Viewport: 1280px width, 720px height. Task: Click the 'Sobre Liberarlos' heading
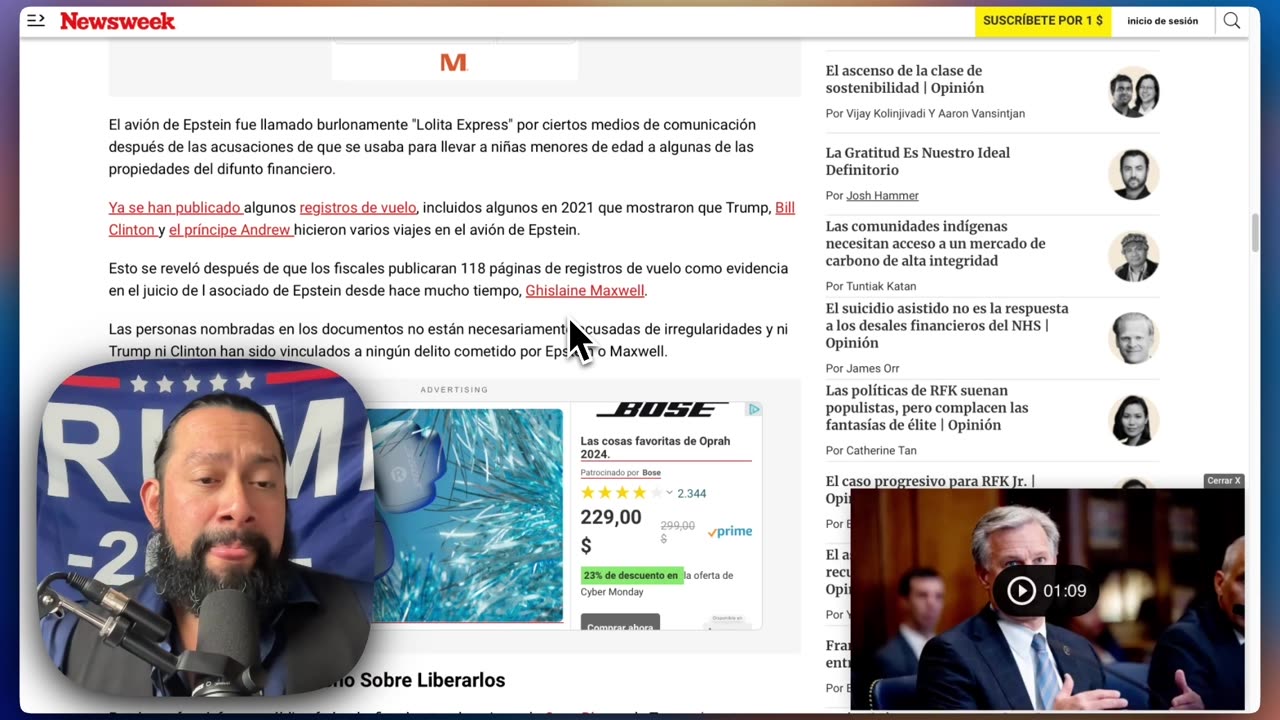point(432,680)
